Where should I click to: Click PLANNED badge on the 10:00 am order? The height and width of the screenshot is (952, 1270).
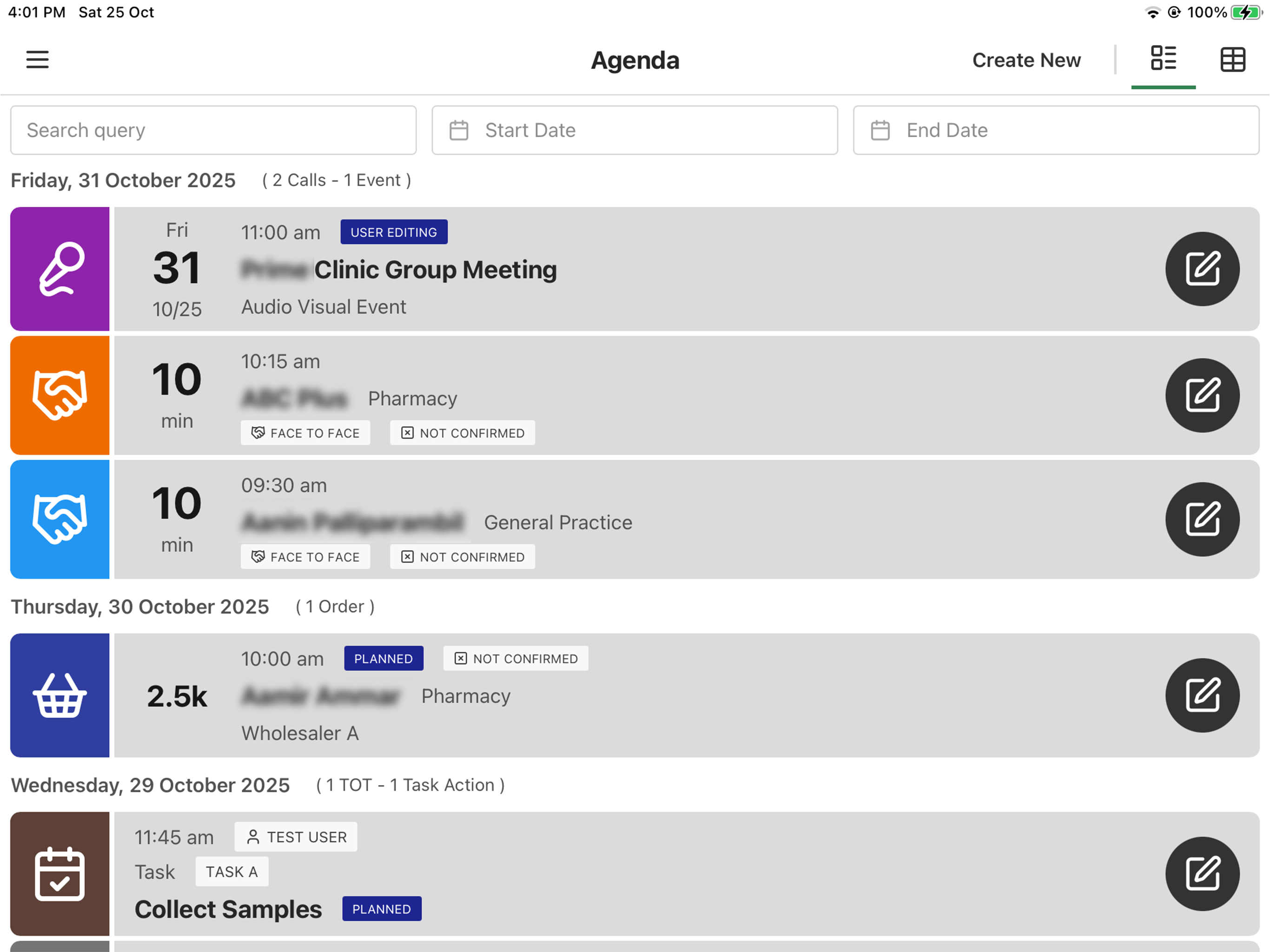(x=384, y=659)
